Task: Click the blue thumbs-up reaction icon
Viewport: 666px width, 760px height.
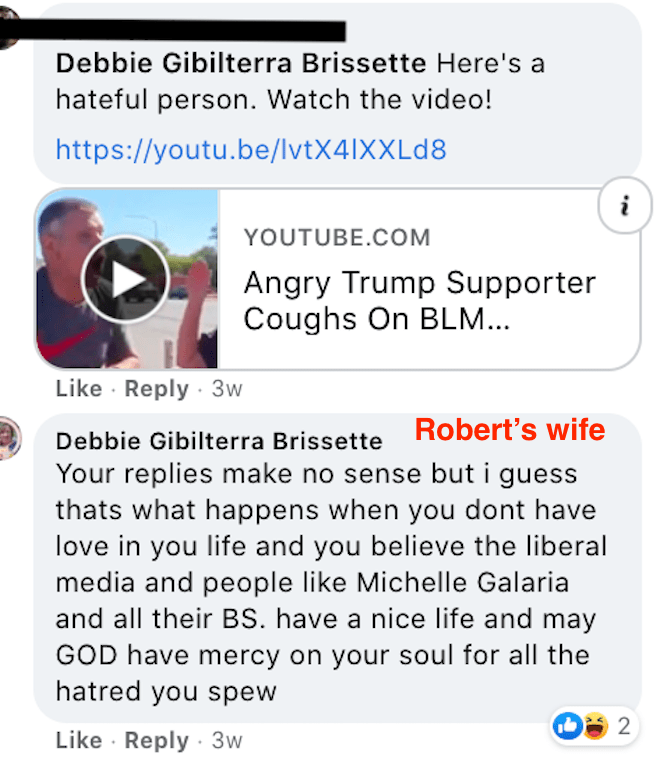Action: 566,726
